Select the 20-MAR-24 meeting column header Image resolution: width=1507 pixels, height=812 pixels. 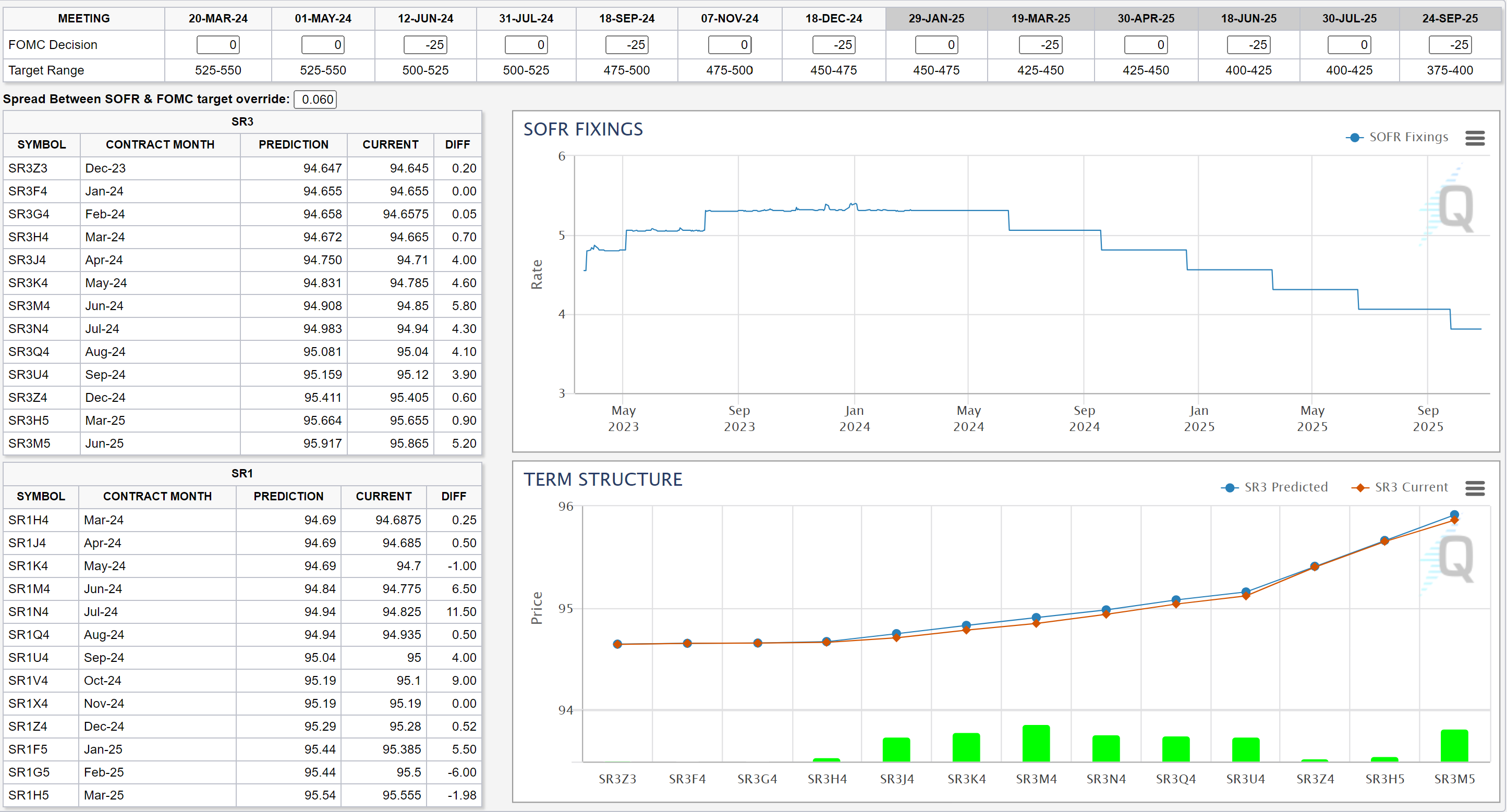coord(217,19)
